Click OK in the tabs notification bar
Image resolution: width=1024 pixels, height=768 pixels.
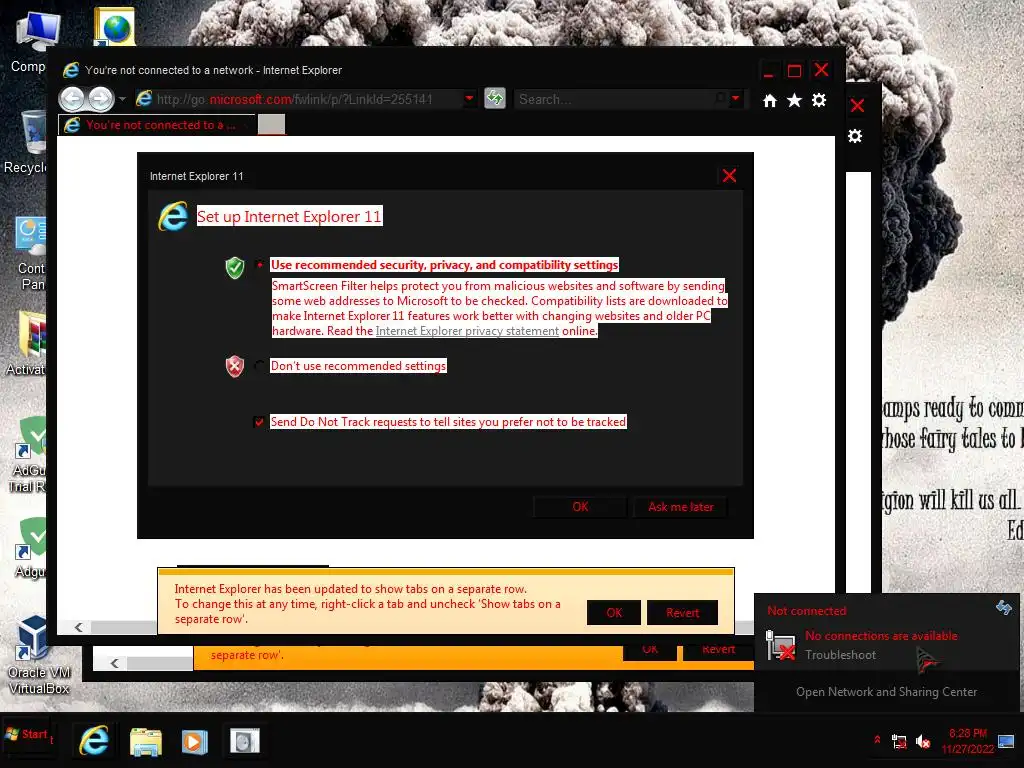pos(614,613)
